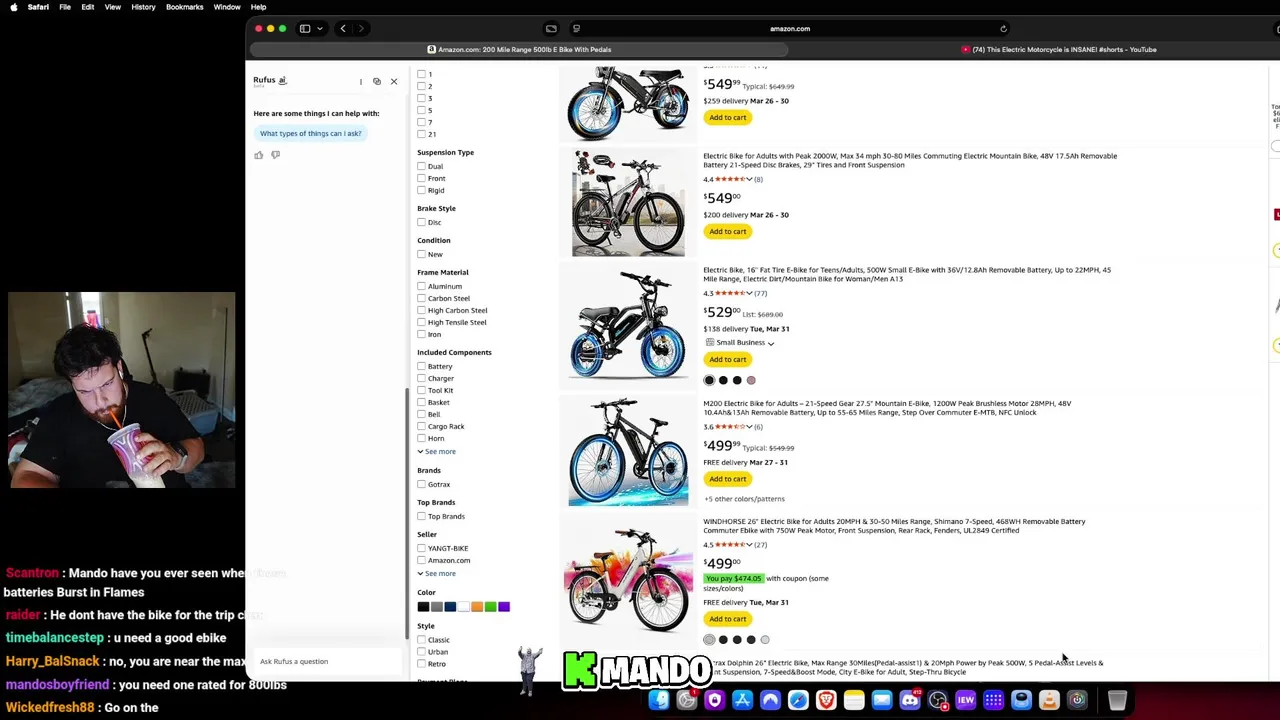Open the Bookmarks menu
The height and width of the screenshot is (720, 1280).
coord(184,7)
